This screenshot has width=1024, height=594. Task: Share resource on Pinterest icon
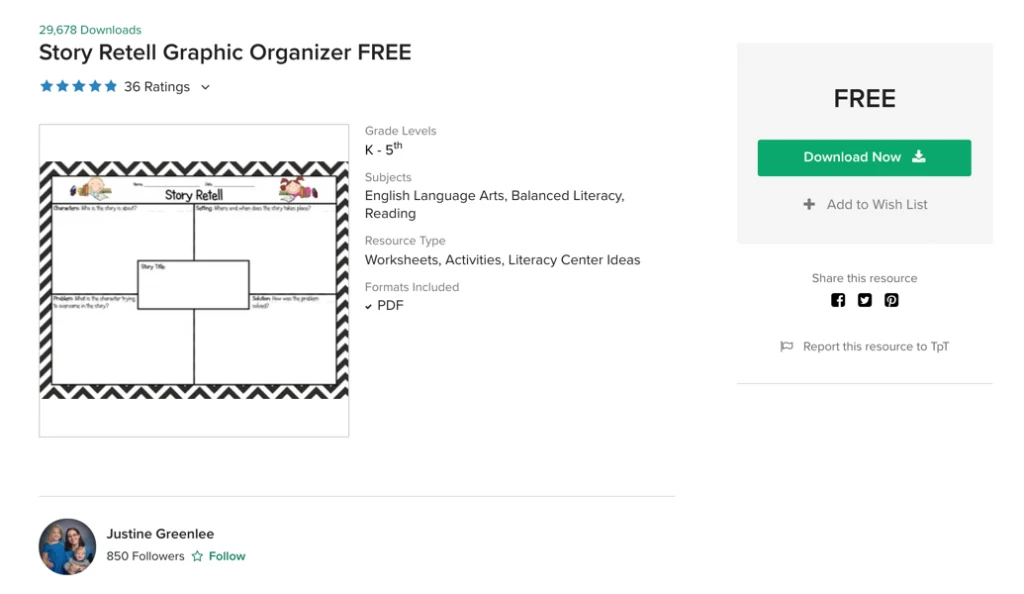tap(891, 300)
